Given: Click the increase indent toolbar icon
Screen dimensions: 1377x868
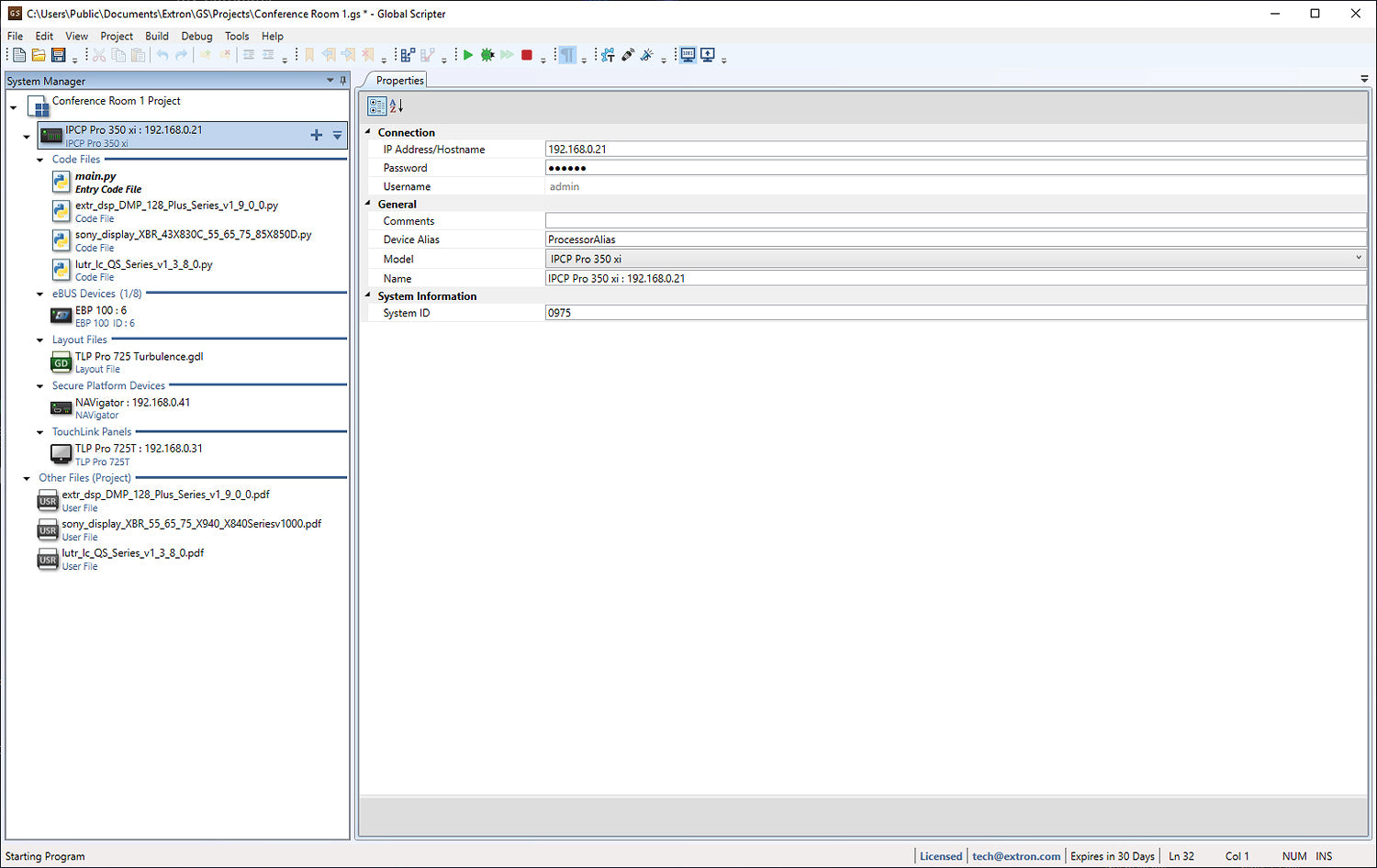Looking at the screenshot, I should coord(268,55).
